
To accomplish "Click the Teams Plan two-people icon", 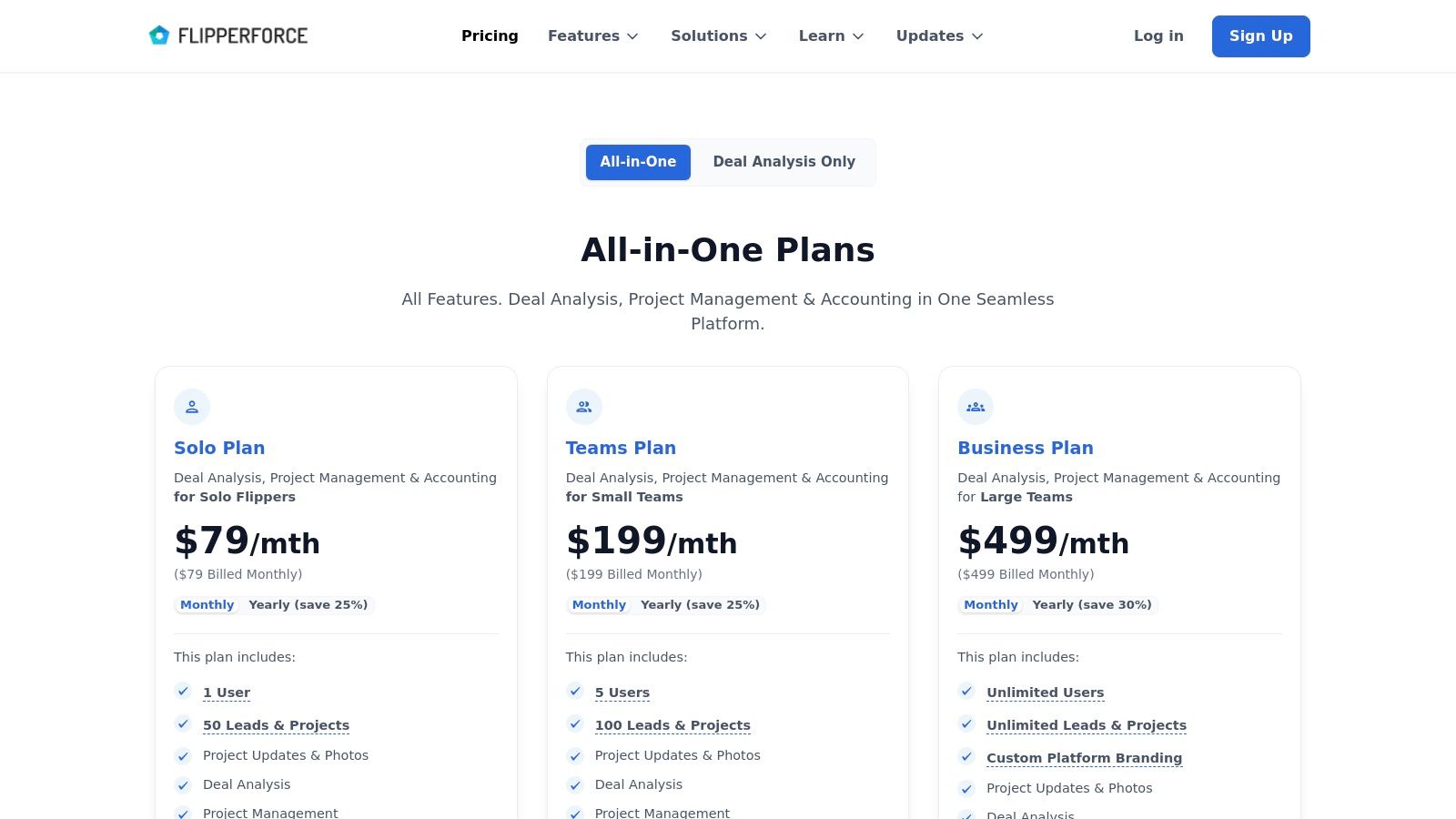I will tap(584, 407).
